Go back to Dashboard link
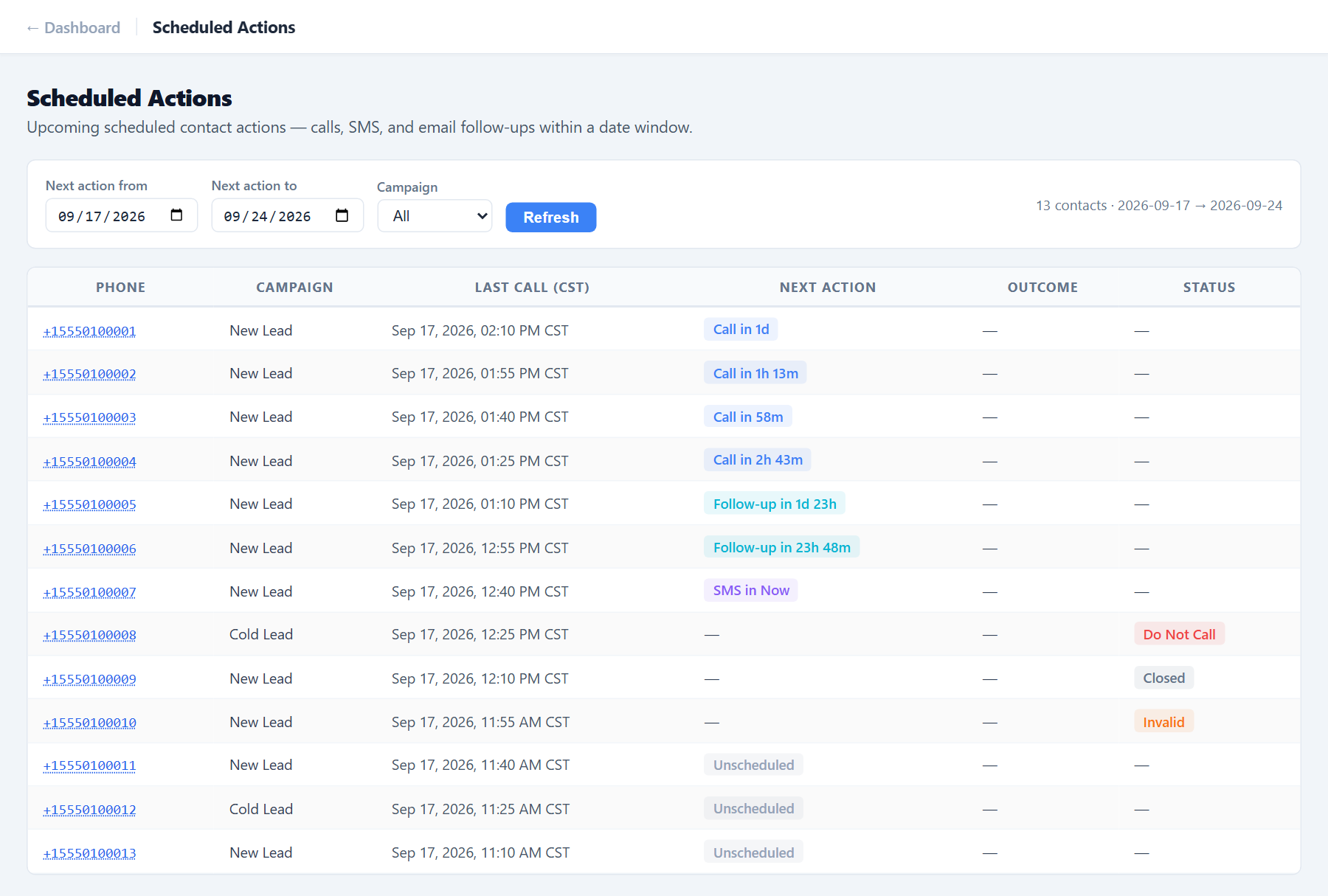 [73, 28]
